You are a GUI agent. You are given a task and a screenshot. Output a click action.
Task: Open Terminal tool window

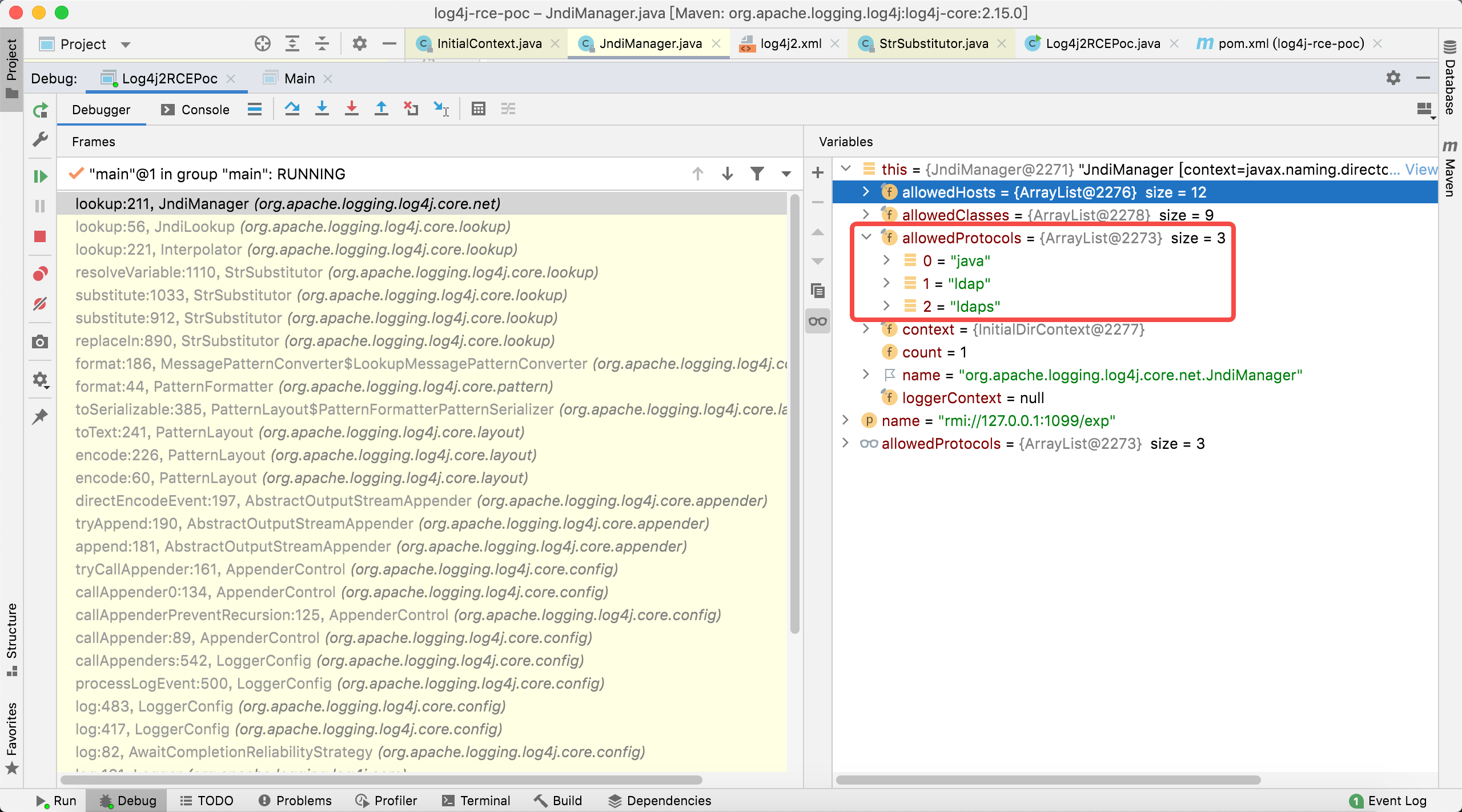(x=476, y=801)
